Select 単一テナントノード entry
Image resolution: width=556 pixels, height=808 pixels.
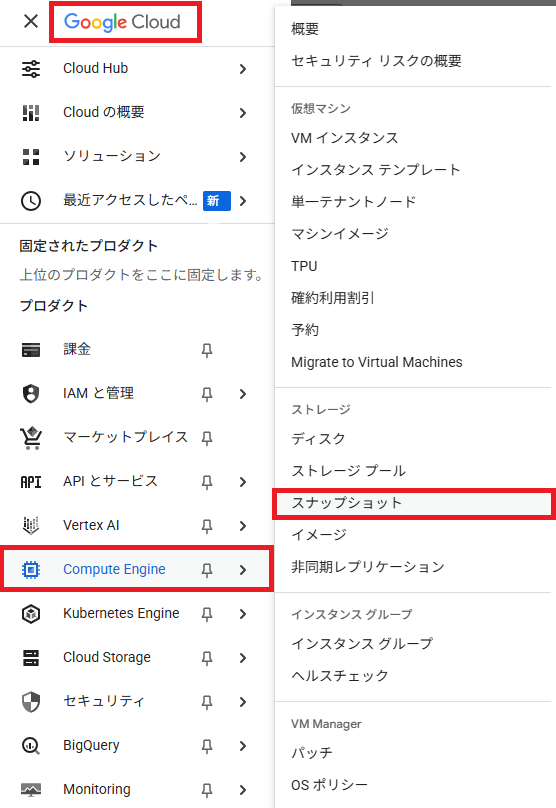coord(353,202)
